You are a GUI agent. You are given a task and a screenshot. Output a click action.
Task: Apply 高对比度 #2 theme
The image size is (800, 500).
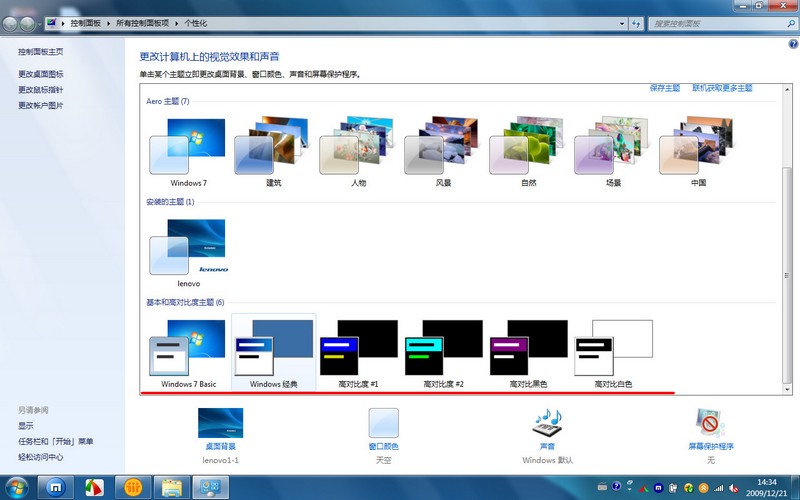[x=443, y=353]
